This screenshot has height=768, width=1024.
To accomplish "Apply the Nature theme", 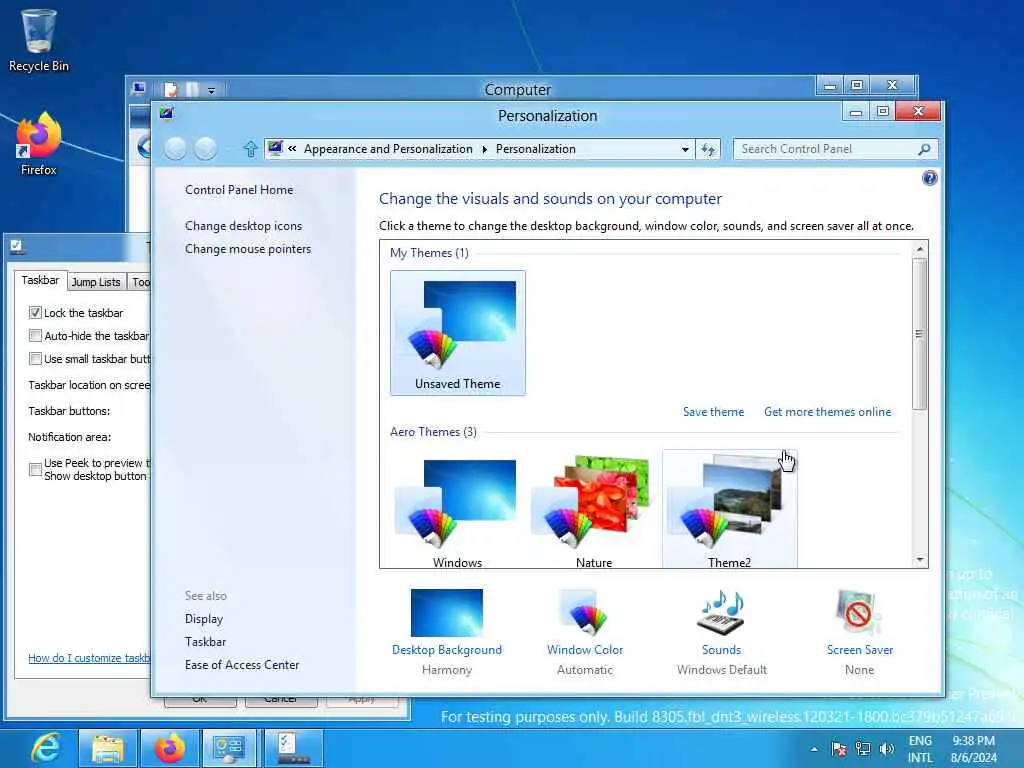I will [x=594, y=511].
